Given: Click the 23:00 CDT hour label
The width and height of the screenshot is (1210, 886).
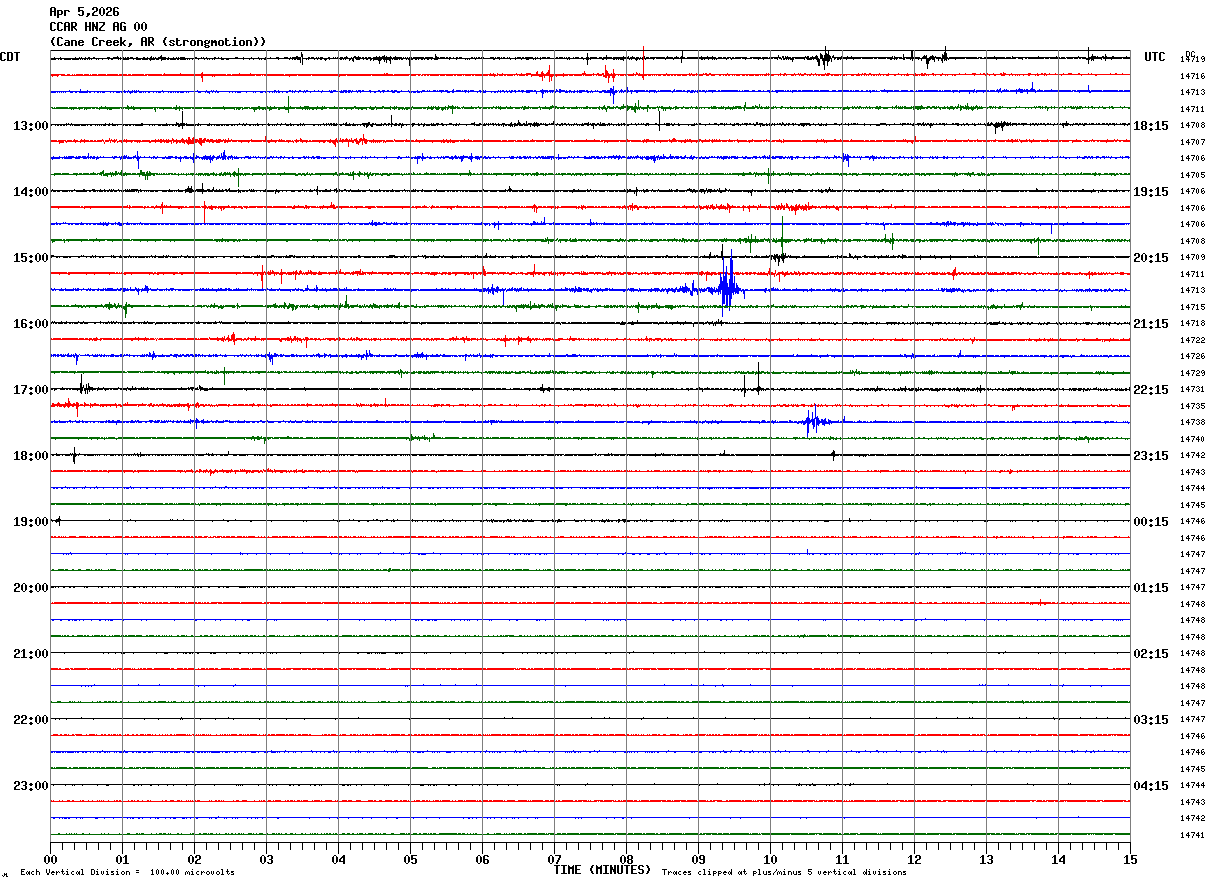Looking at the screenshot, I should tap(30, 786).
